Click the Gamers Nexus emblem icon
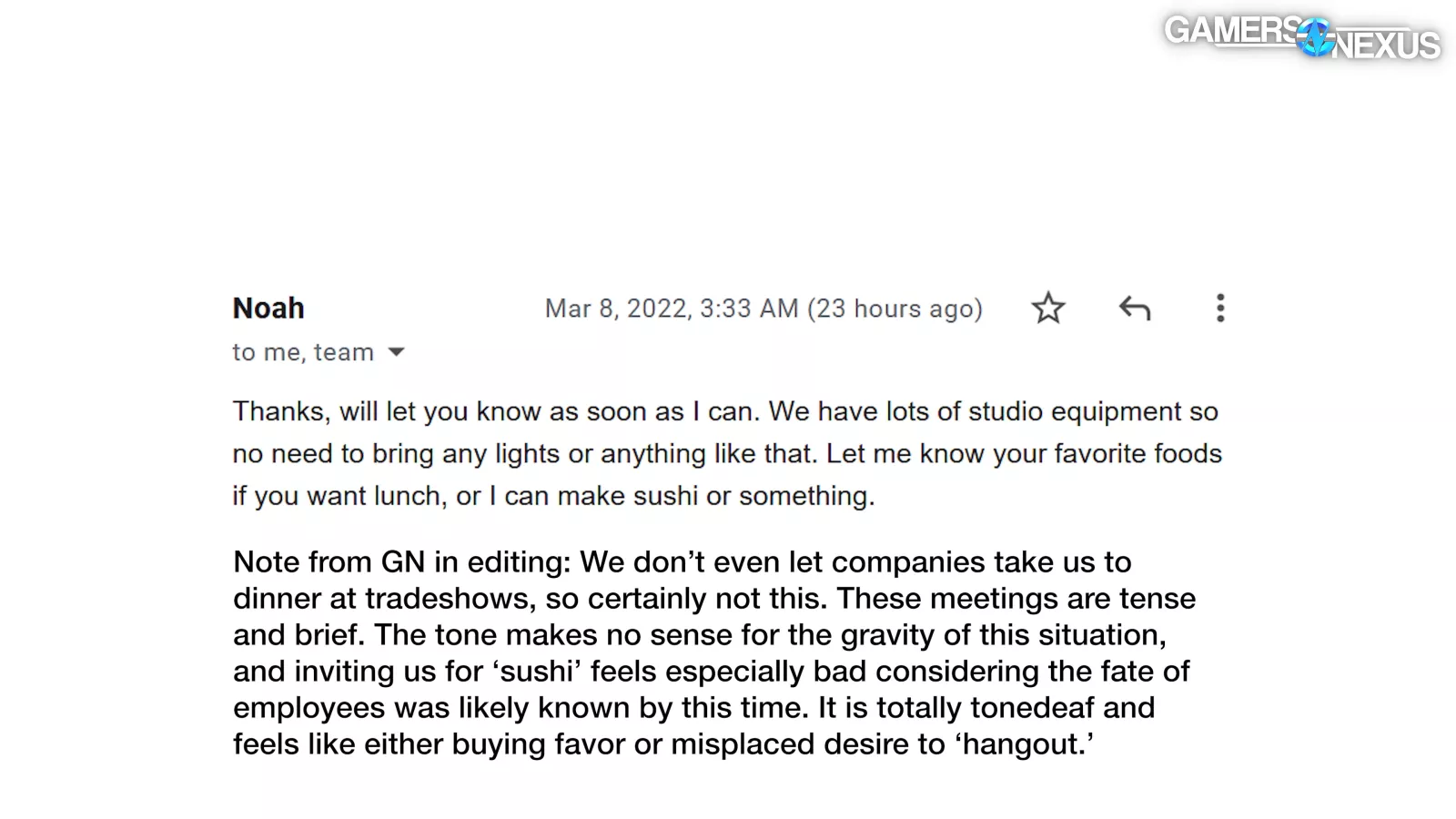The height and width of the screenshot is (819, 1456). [1315, 38]
